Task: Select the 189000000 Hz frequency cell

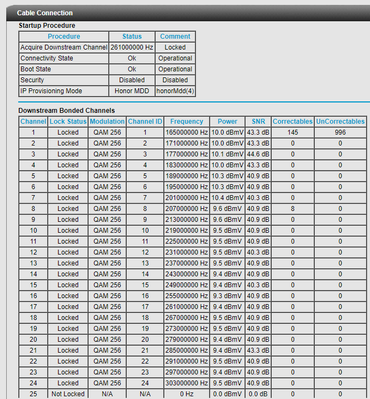Action: (187, 176)
